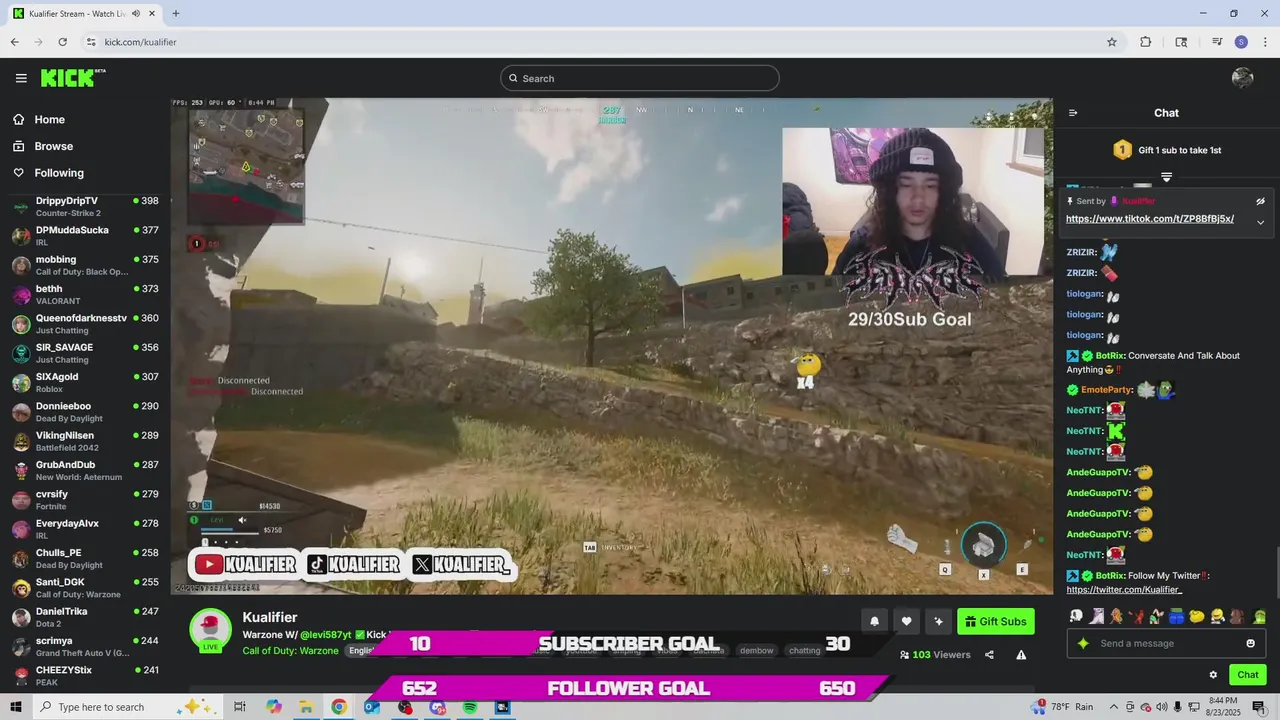Expand the pinned message with chevron
Viewport: 1280px width, 720px height.
1261,222
